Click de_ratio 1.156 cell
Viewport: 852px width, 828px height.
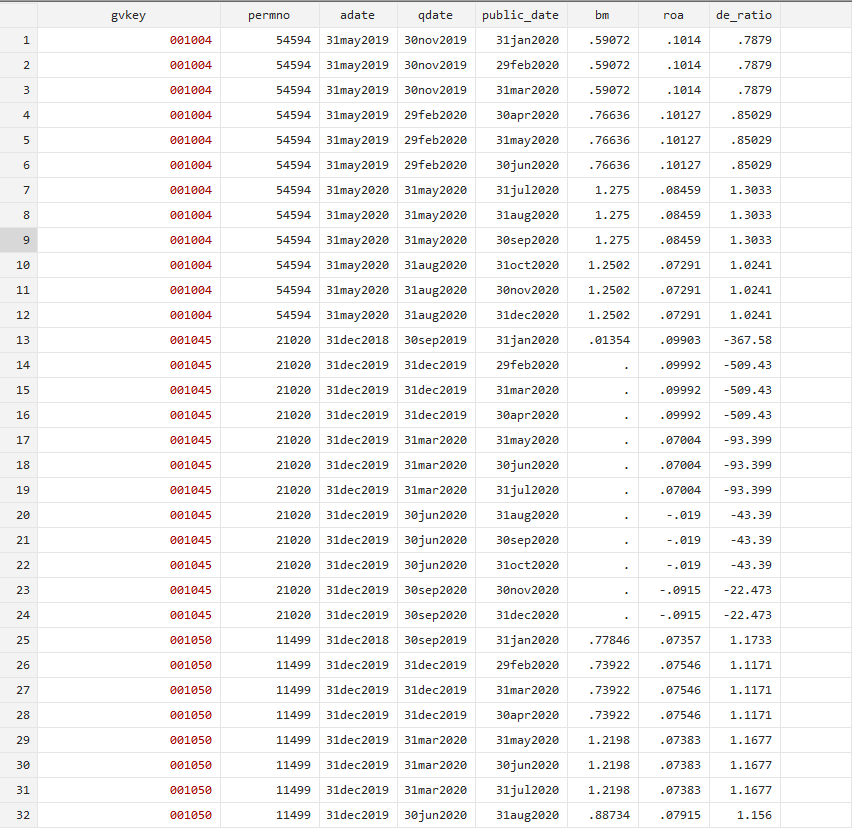pos(744,815)
